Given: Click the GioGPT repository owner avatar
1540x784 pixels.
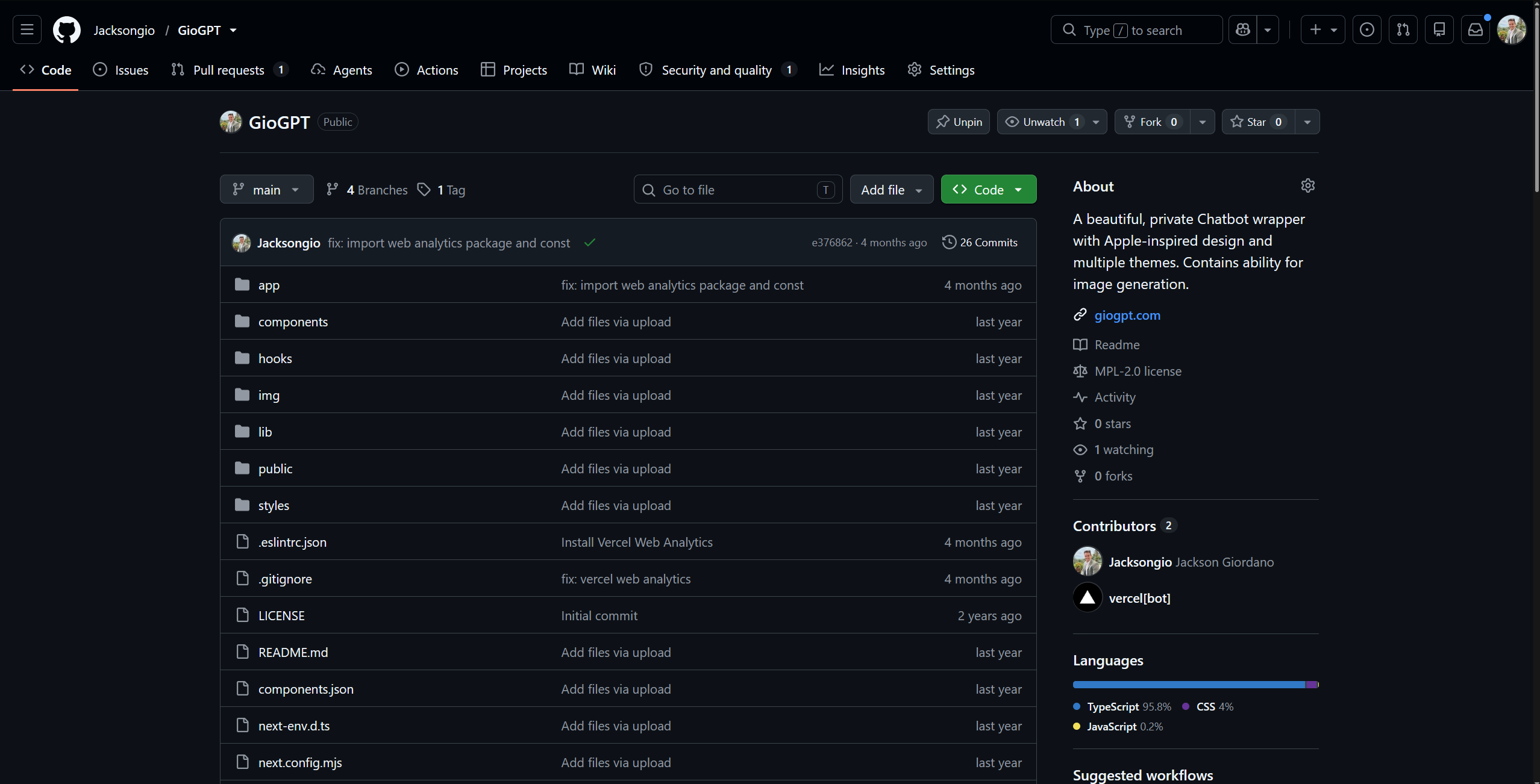Looking at the screenshot, I should coord(231,122).
